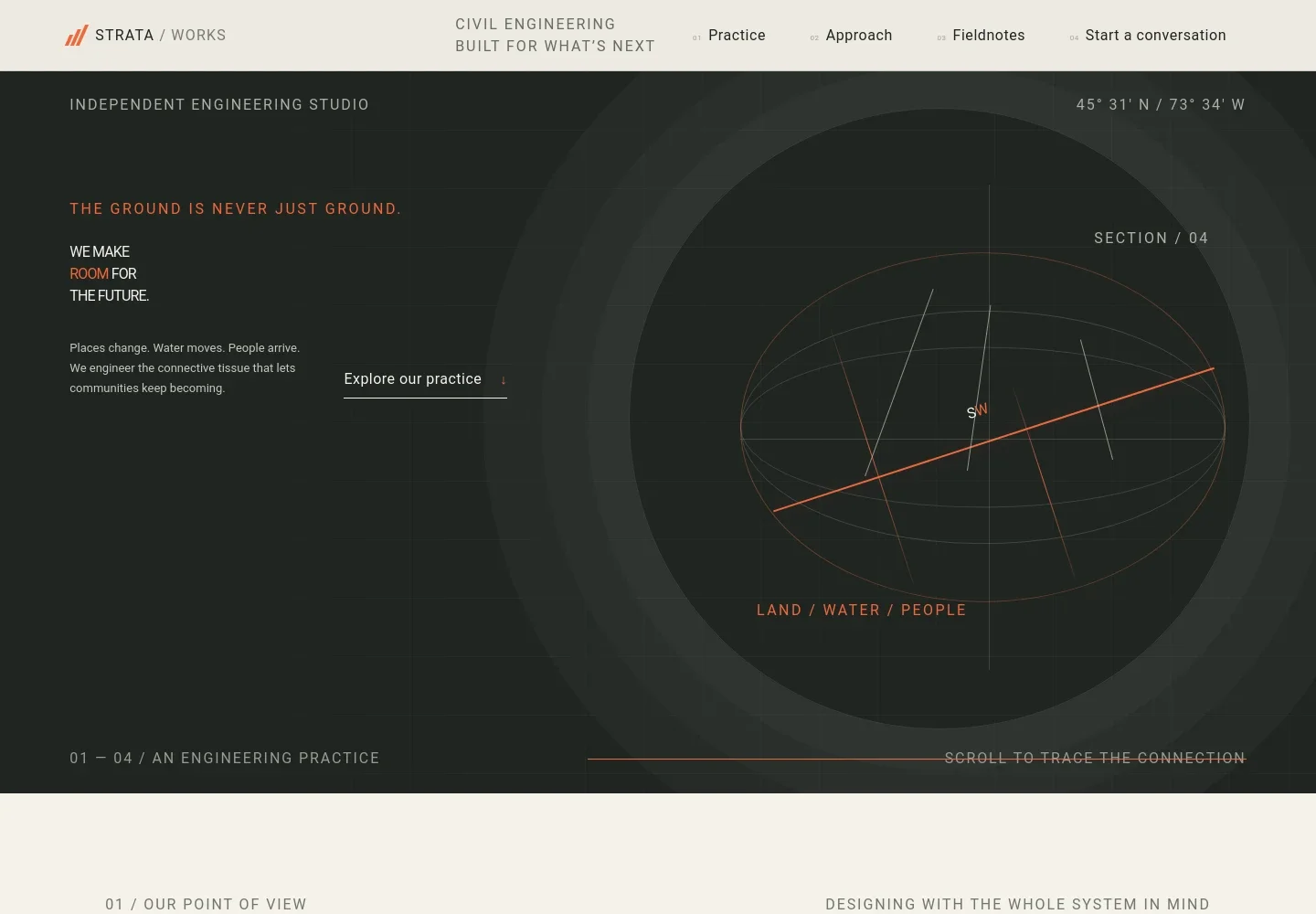The height and width of the screenshot is (914, 1316).
Task: Click Scroll To Trace The Connection text
Action: (1095, 759)
